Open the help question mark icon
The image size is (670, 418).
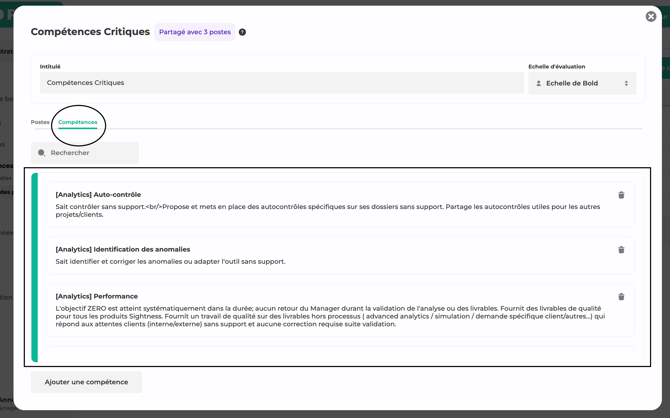tap(242, 32)
